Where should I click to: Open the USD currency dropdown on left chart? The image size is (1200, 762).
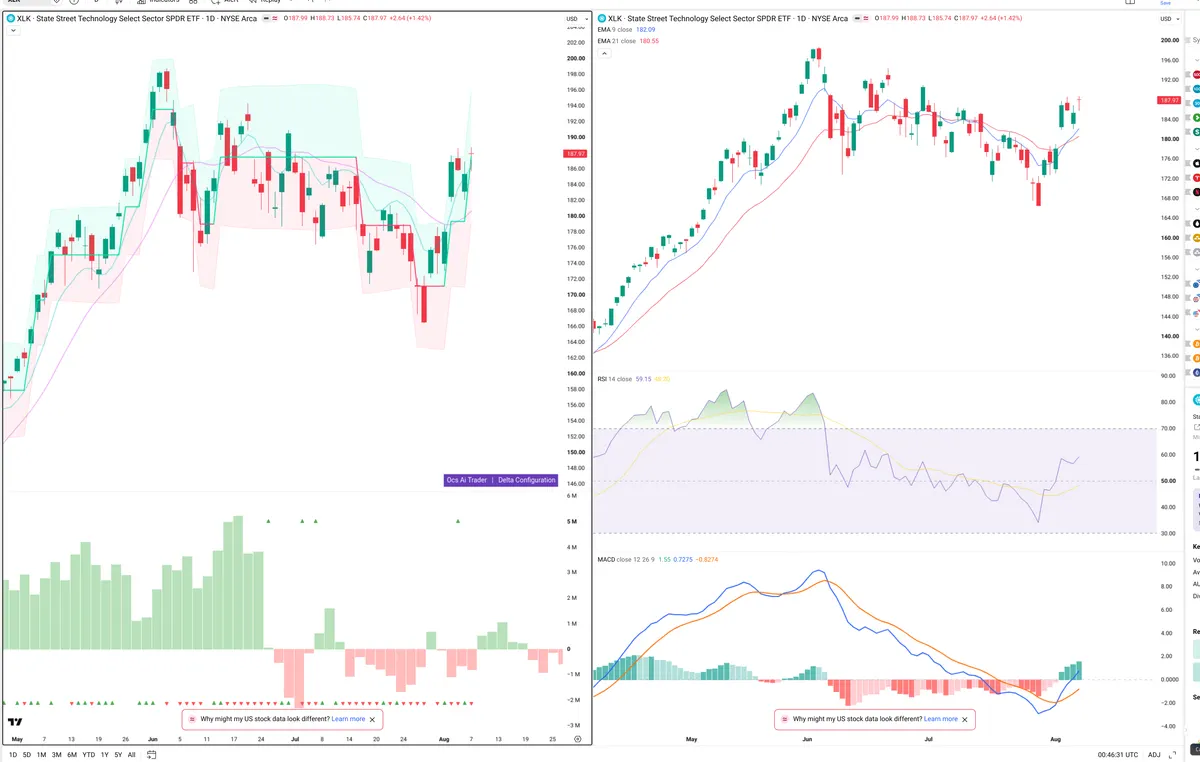575,18
